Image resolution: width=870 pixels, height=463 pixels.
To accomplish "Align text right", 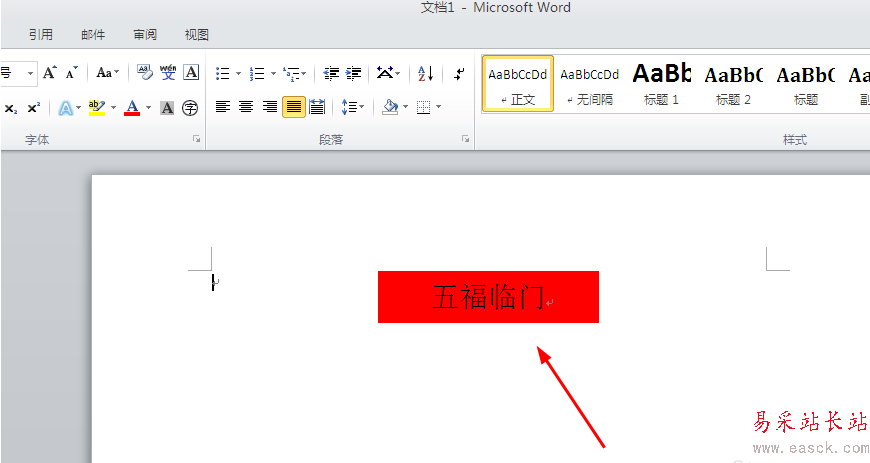I will 270,107.
